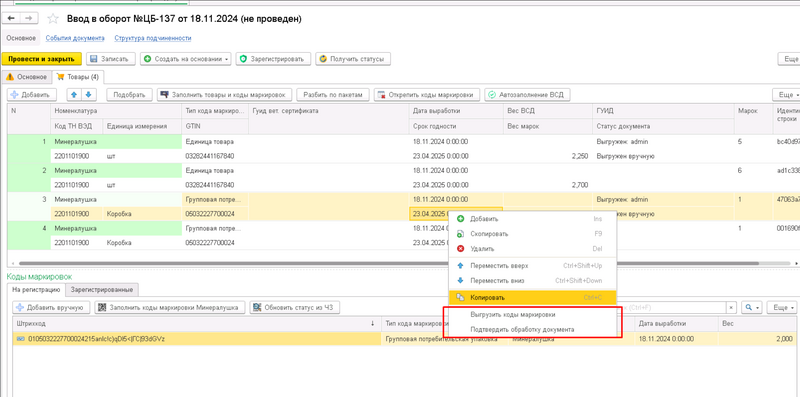
Task: Click the Выгружен вручную status in row 1
Action: coord(626,156)
